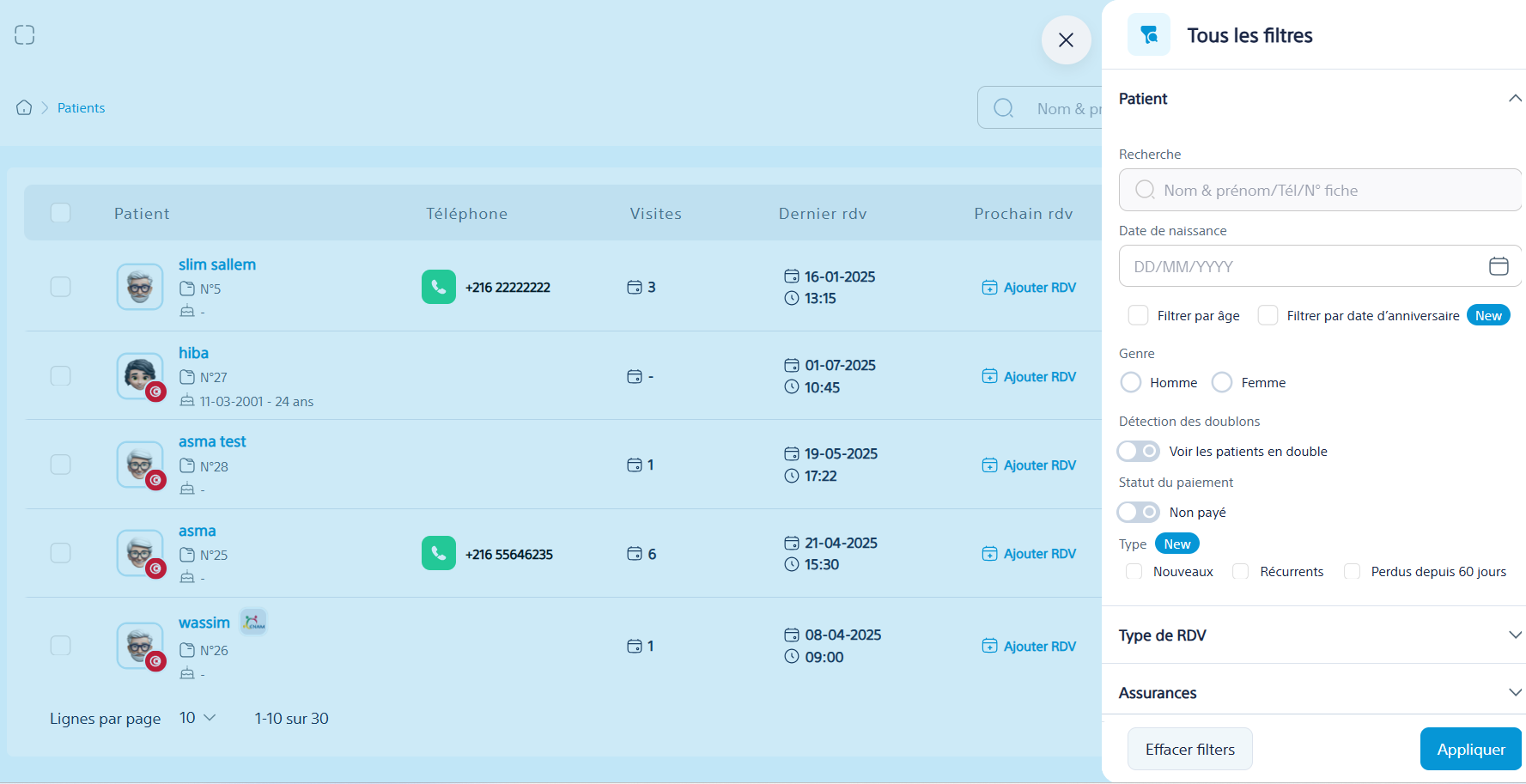The height and width of the screenshot is (784, 1526).
Task: Click the Google badge on asma test's avatar
Action: [156, 482]
